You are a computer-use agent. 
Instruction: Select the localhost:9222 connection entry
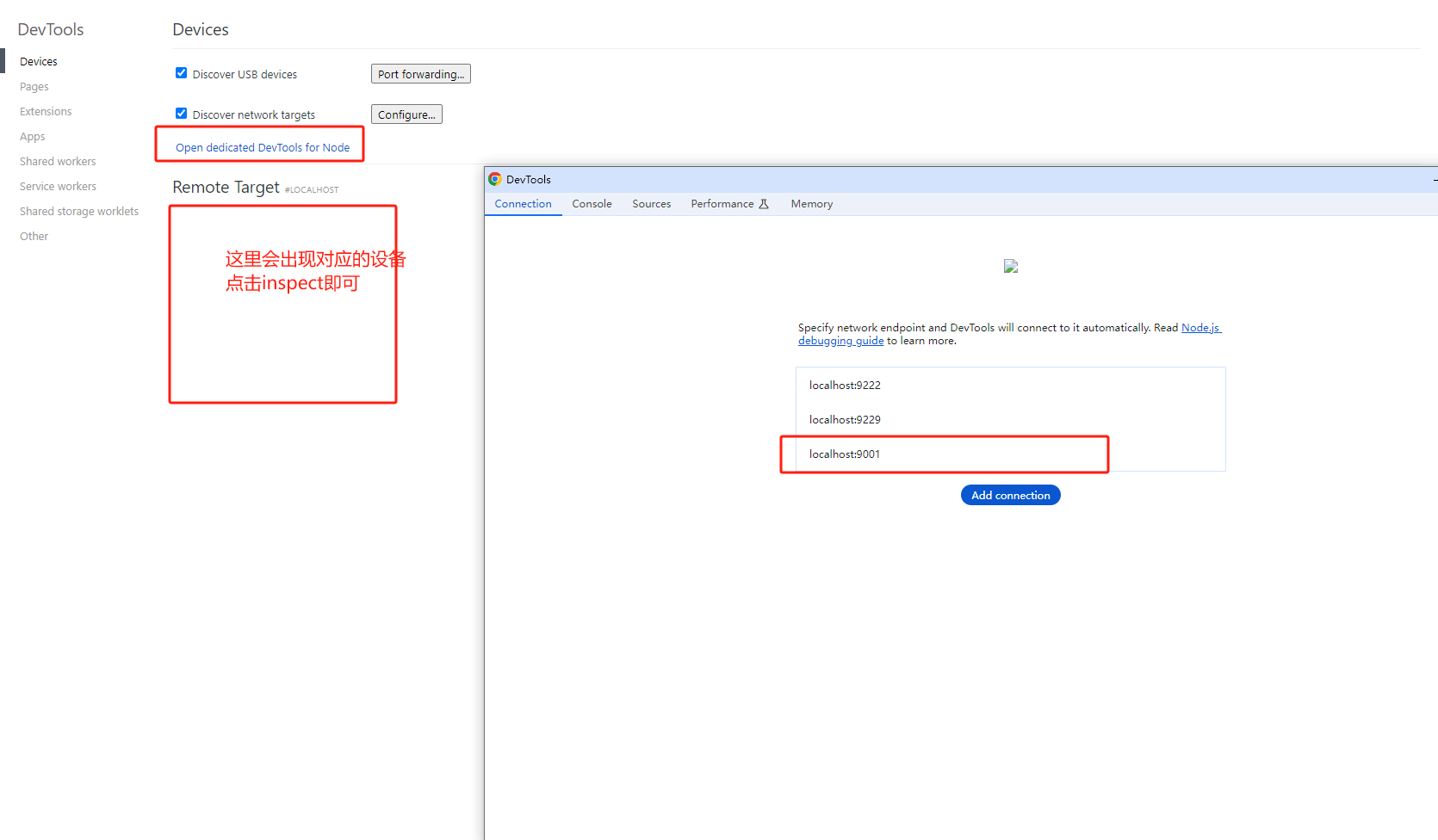tap(845, 386)
